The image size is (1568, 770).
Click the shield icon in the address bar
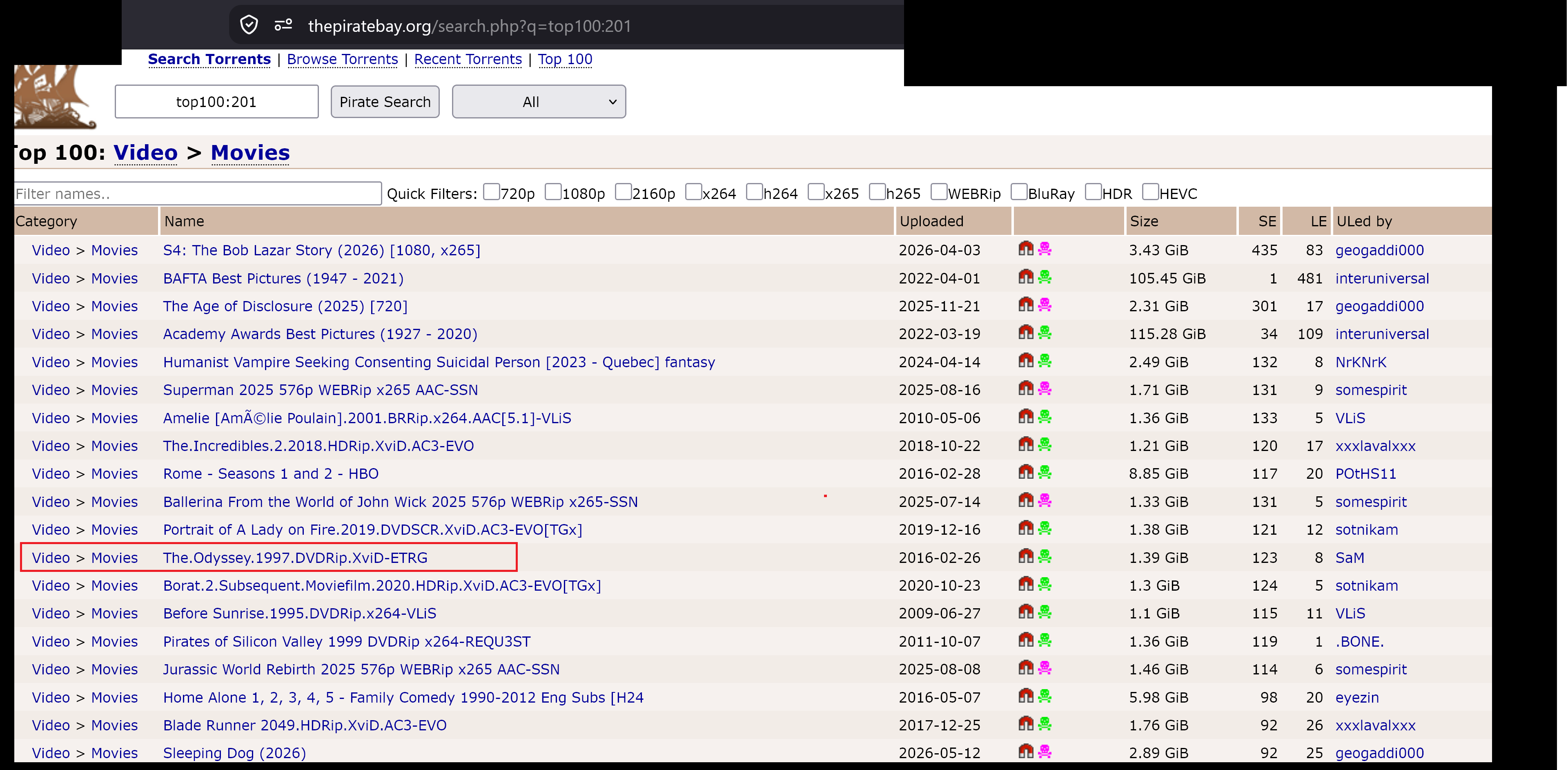tap(248, 26)
